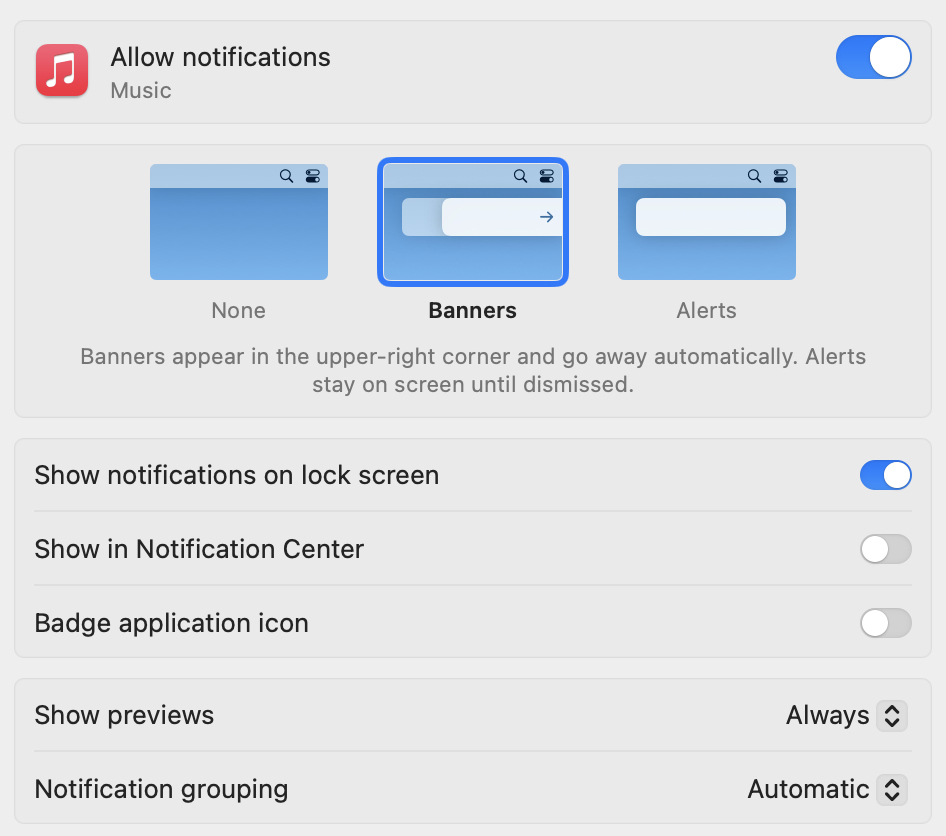Viewport: 946px width, 836px height.
Task: Click search icon in None thumbnail
Action: 287,176
